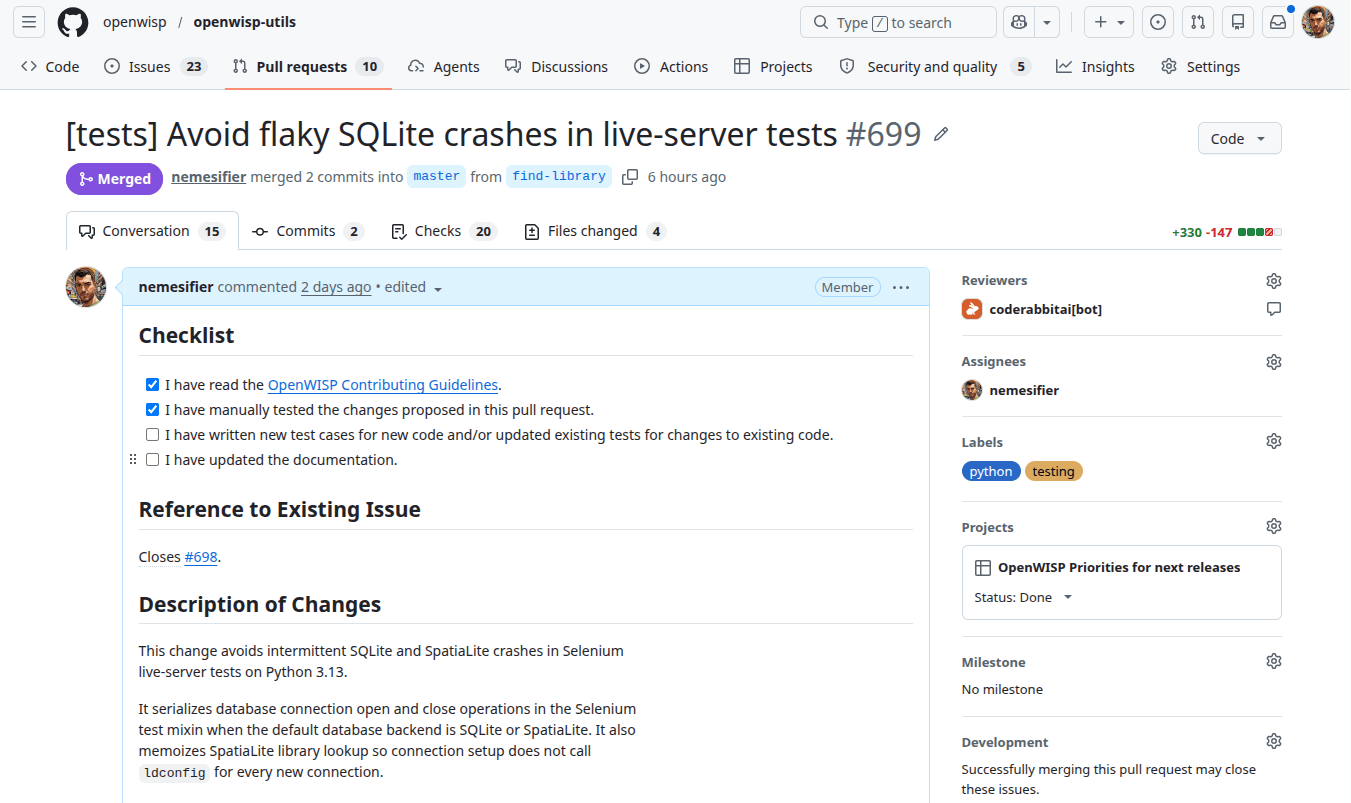Switch to the Files changed tab
This screenshot has height=803, width=1351.
595,231
